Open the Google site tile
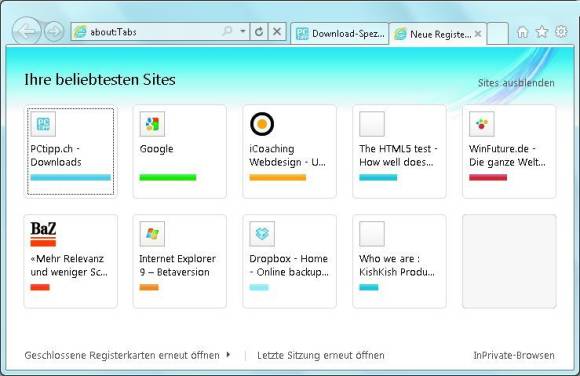The height and width of the screenshot is (376, 580). 179,151
